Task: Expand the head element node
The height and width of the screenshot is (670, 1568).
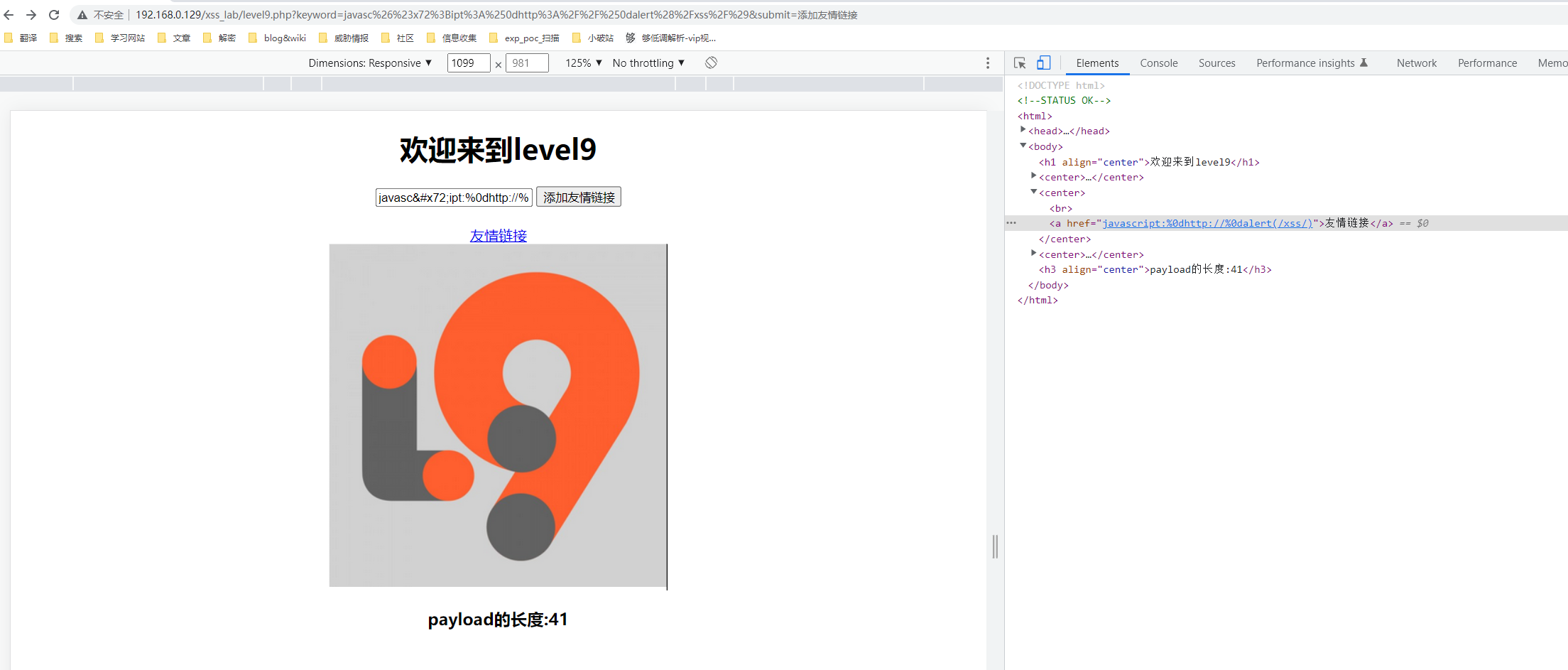Action: pos(1023,130)
